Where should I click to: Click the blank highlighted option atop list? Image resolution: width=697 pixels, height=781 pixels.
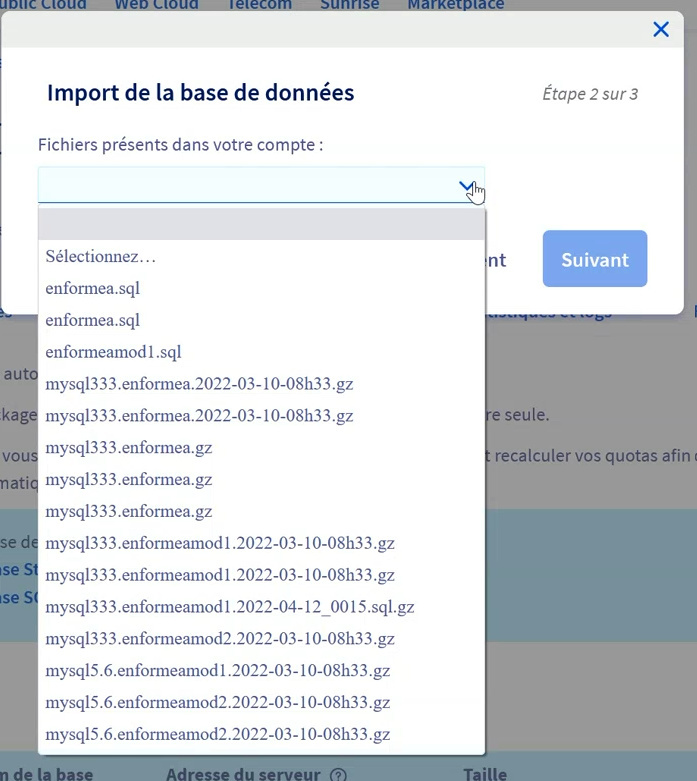pos(261,225)
